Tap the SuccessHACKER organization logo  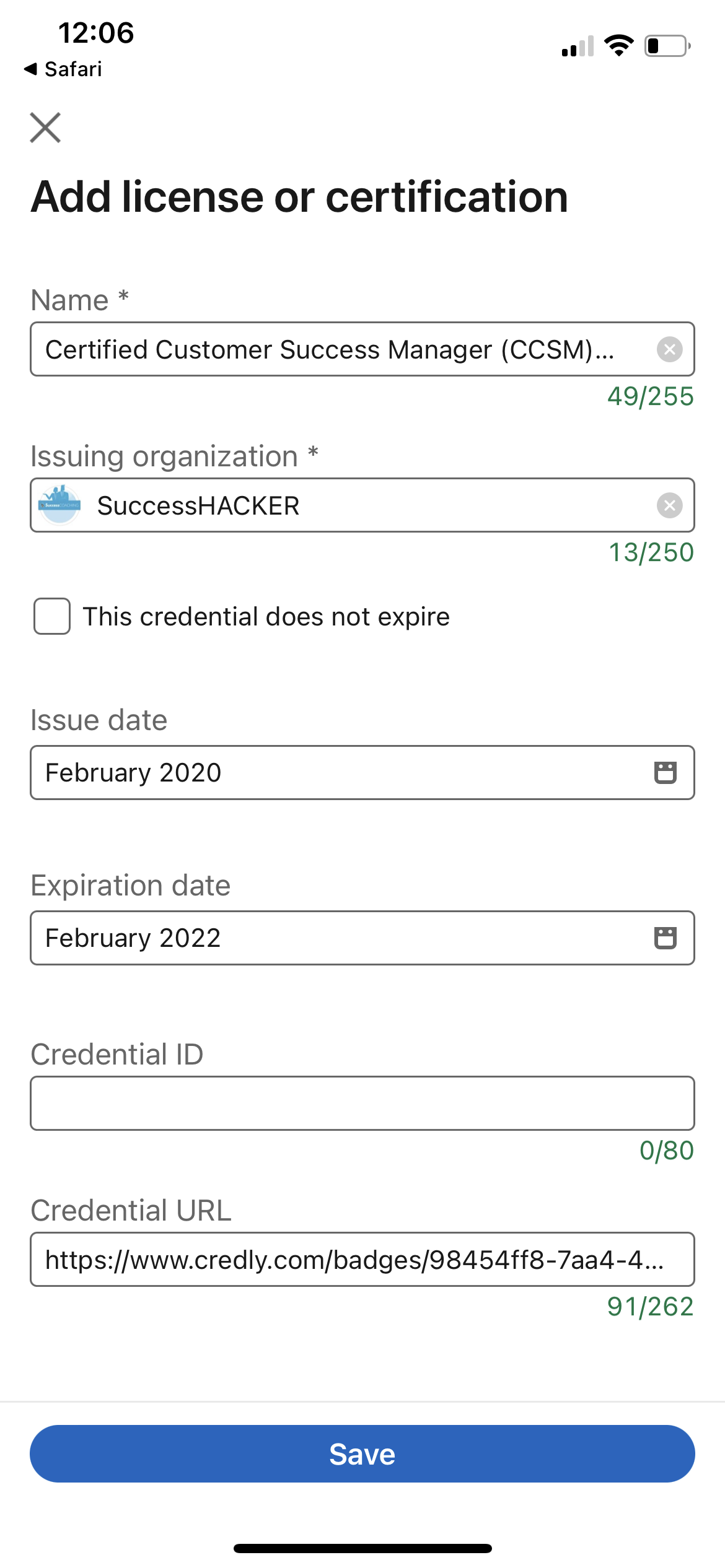click(59, 505)
